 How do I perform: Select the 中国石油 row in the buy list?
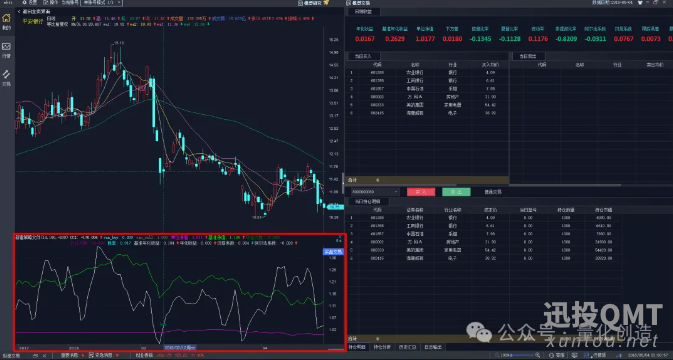coord(427,89)
